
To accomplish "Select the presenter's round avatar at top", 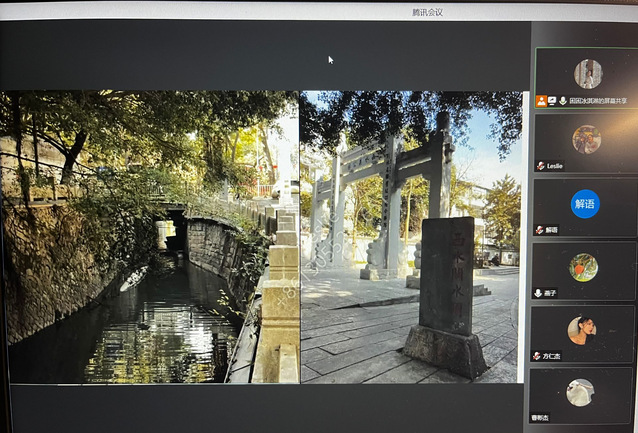I will (x=588, y=73).
